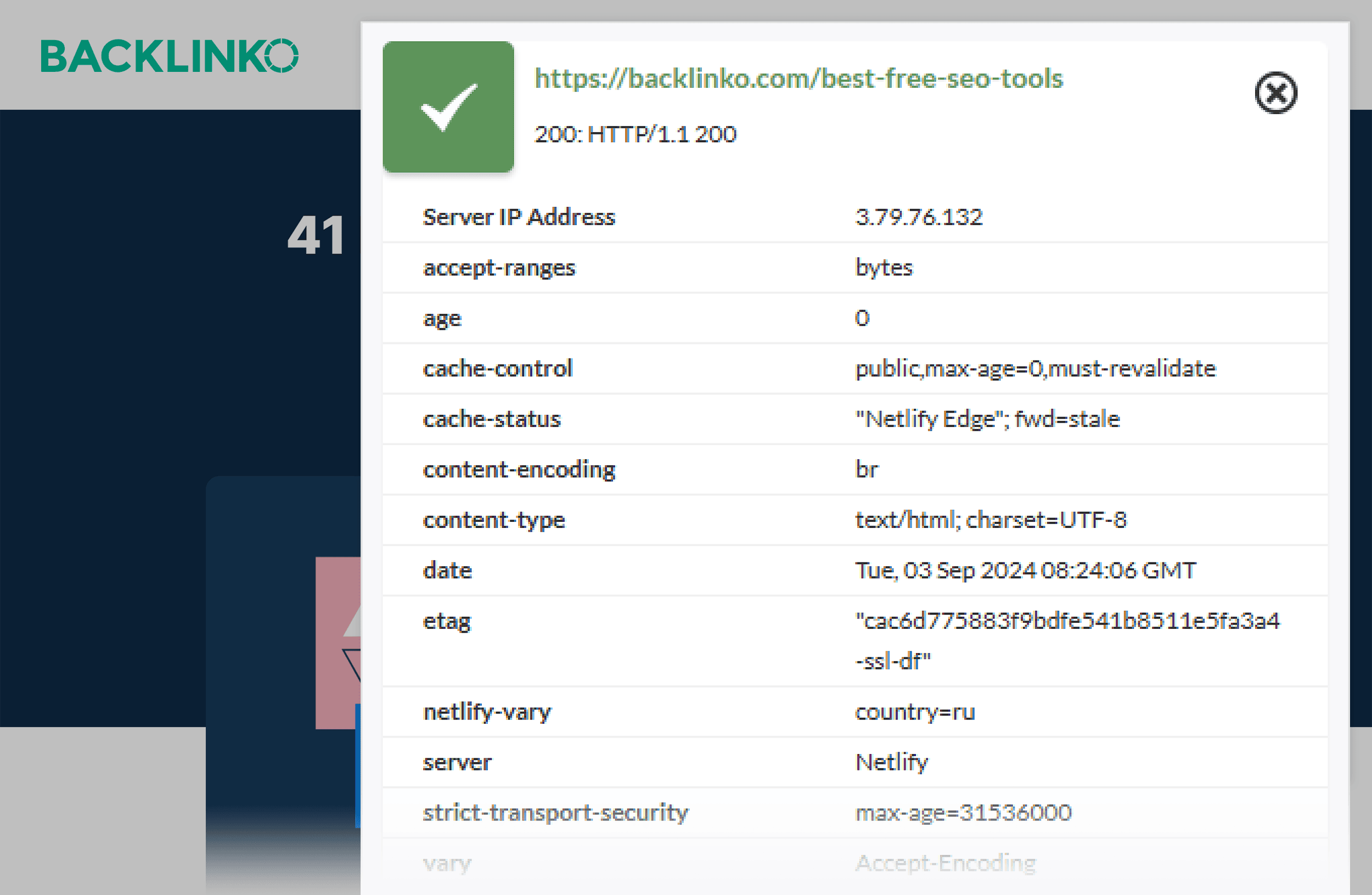Click the bytes value text
This screenshot has width=1372, height=895.
884,267
